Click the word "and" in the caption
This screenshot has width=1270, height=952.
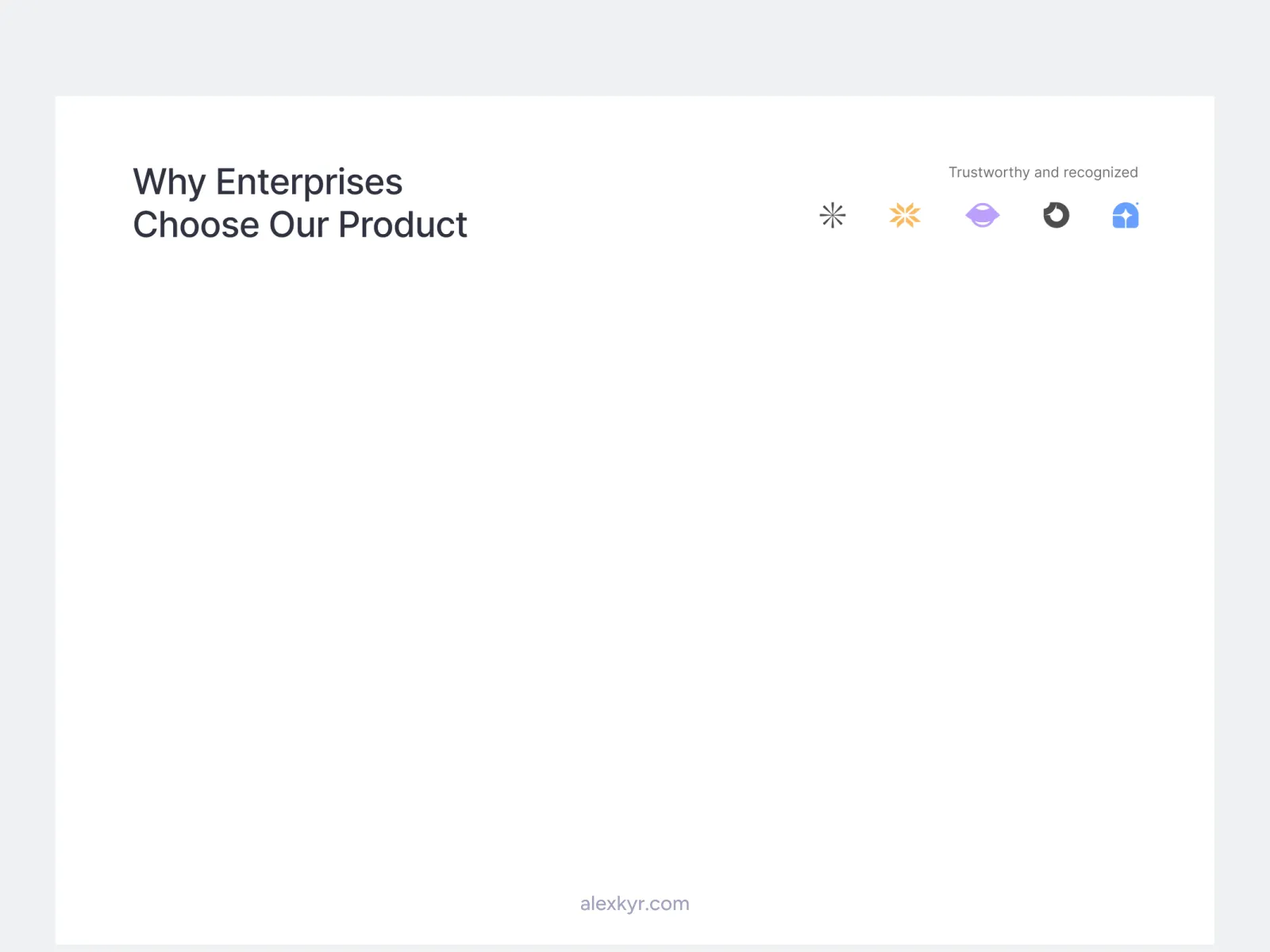pos(1046,172)
